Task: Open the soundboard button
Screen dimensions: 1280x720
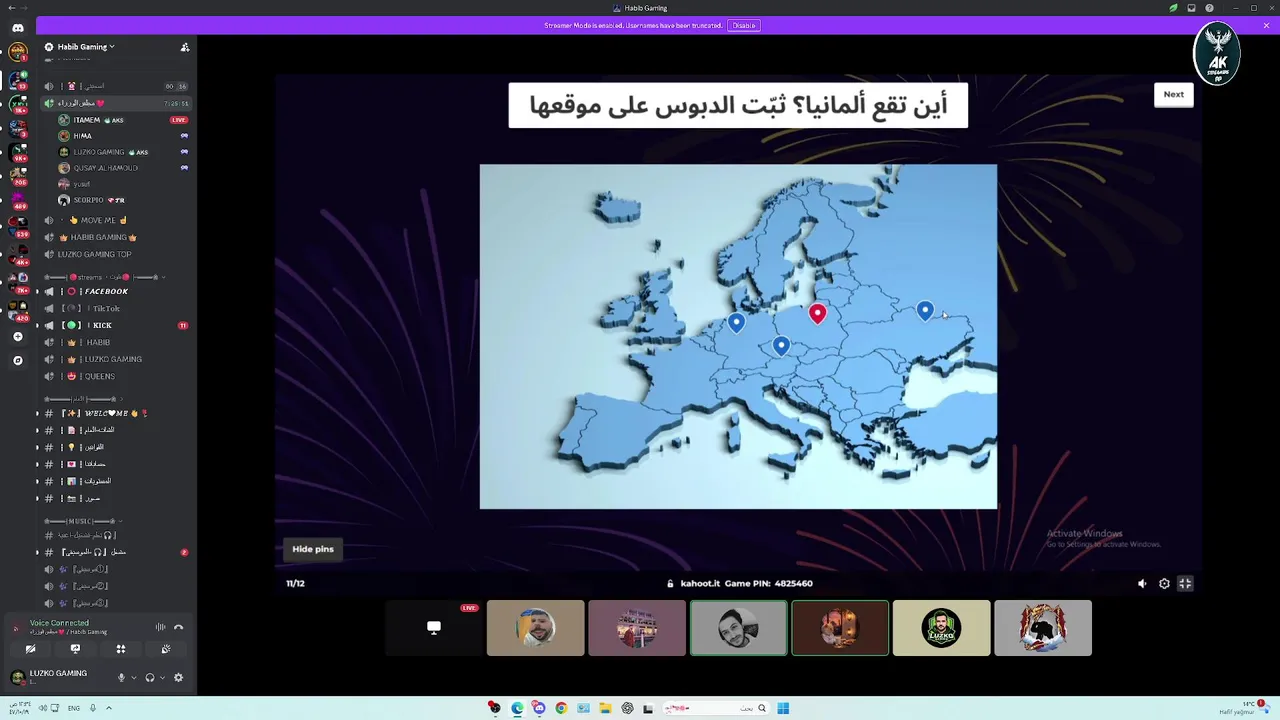Action: (x=166, y=649)
